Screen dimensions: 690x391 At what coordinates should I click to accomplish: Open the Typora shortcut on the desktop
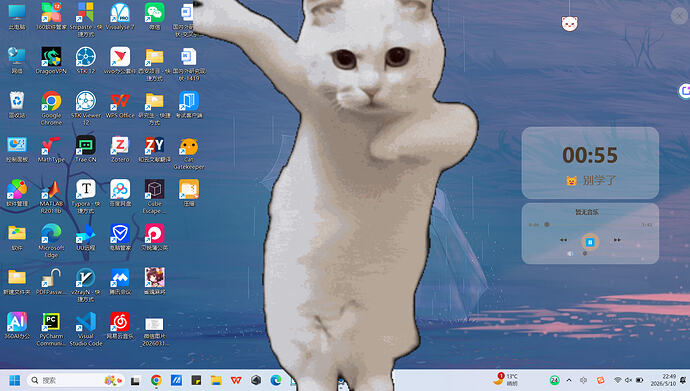[x=85, y=197]
